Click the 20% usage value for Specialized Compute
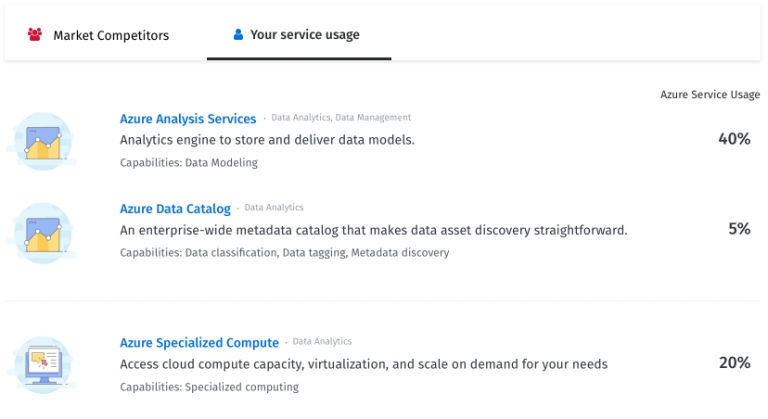Screen dimensions: 768x419 pyautogui.click(x=734, y=363)
